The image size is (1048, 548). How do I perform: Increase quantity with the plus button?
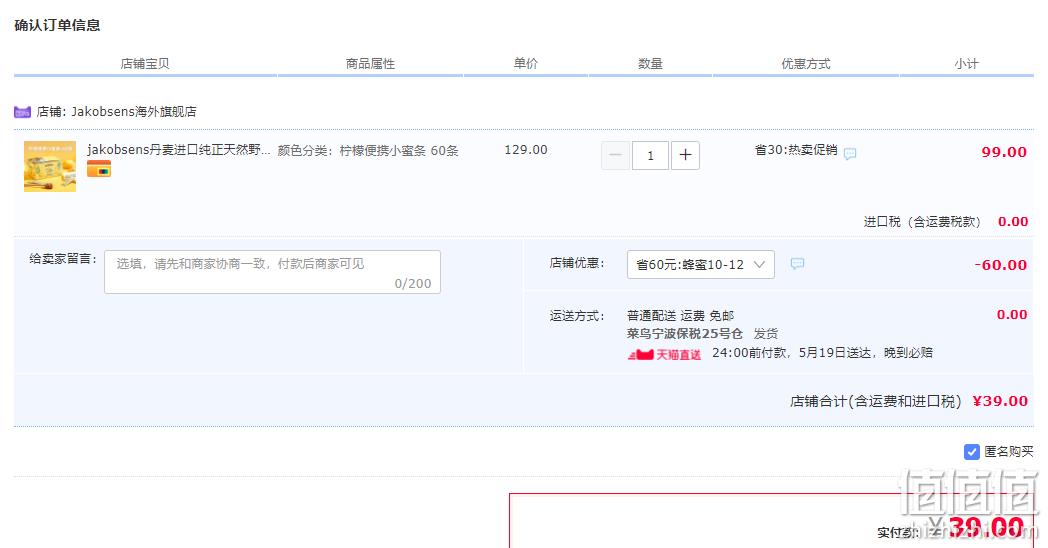[x=685, y=155]
